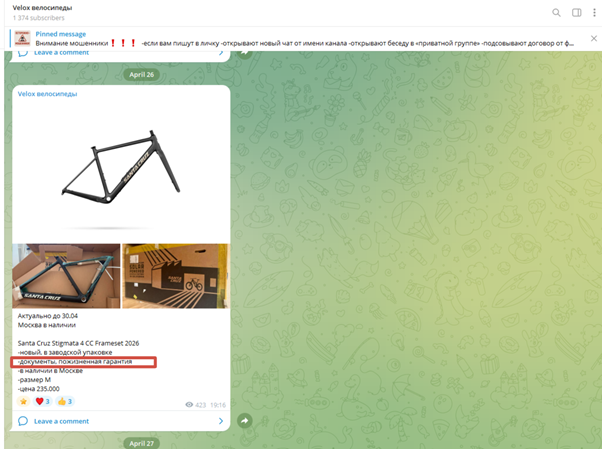Expand previous post comments via top chevron
The image size is (602, 449).
click(221, 53)
